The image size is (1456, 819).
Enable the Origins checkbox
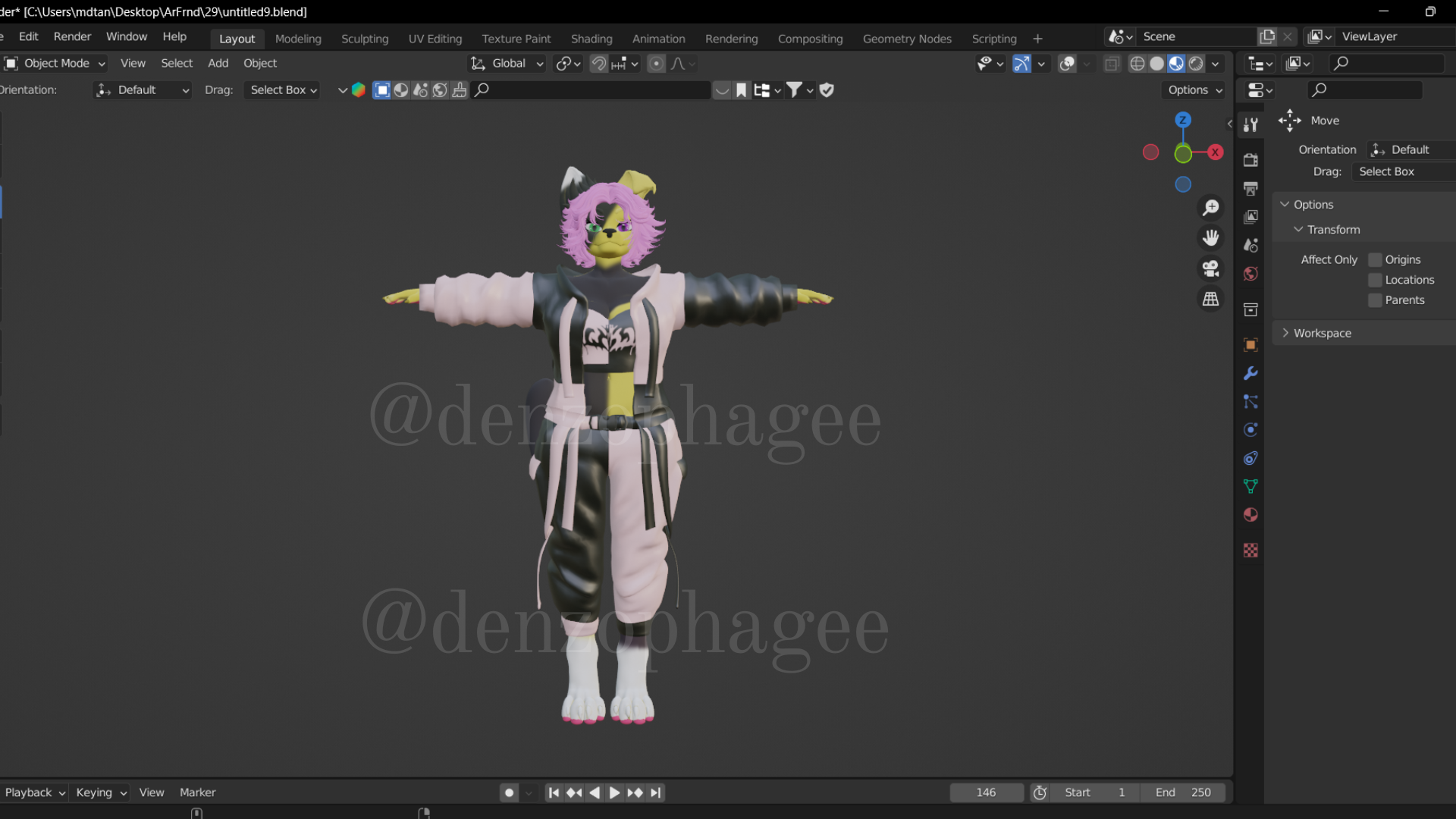1375,260
